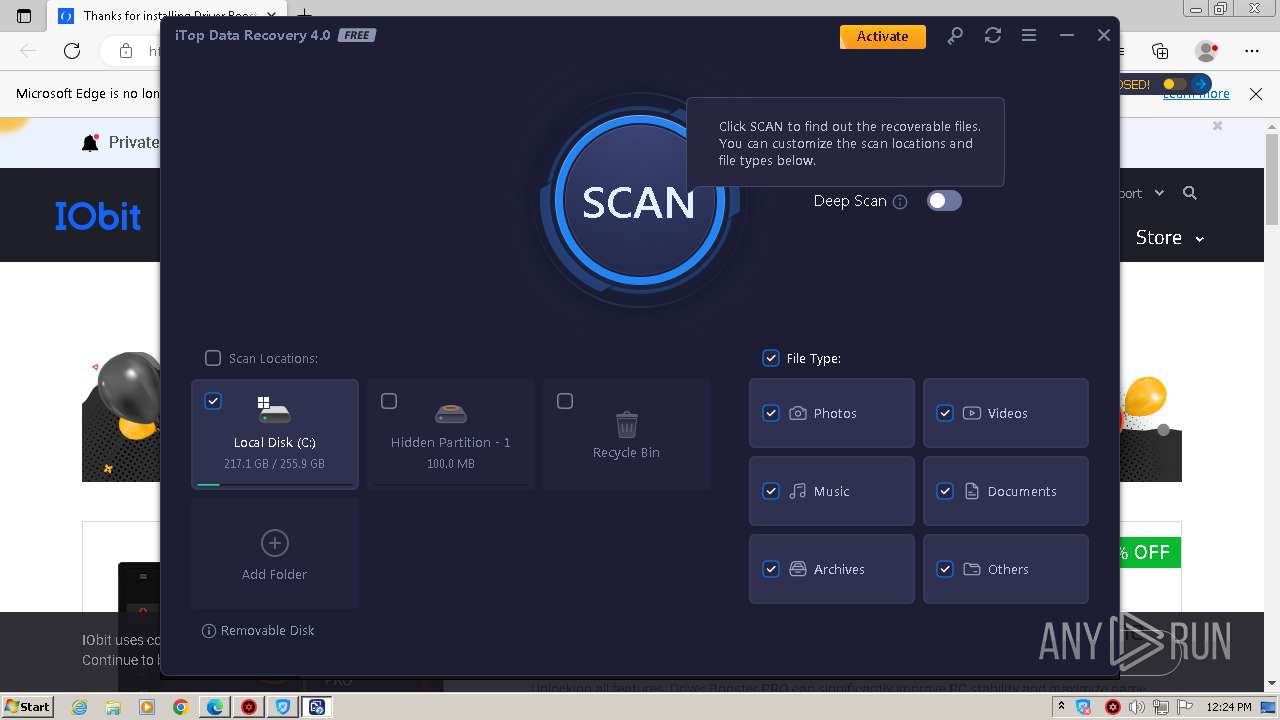Image resolution: width=1280 pixels, height=720 pixels.
Task: Uncheck the Videos file type checkbox
Action: (x=945, y=413)
